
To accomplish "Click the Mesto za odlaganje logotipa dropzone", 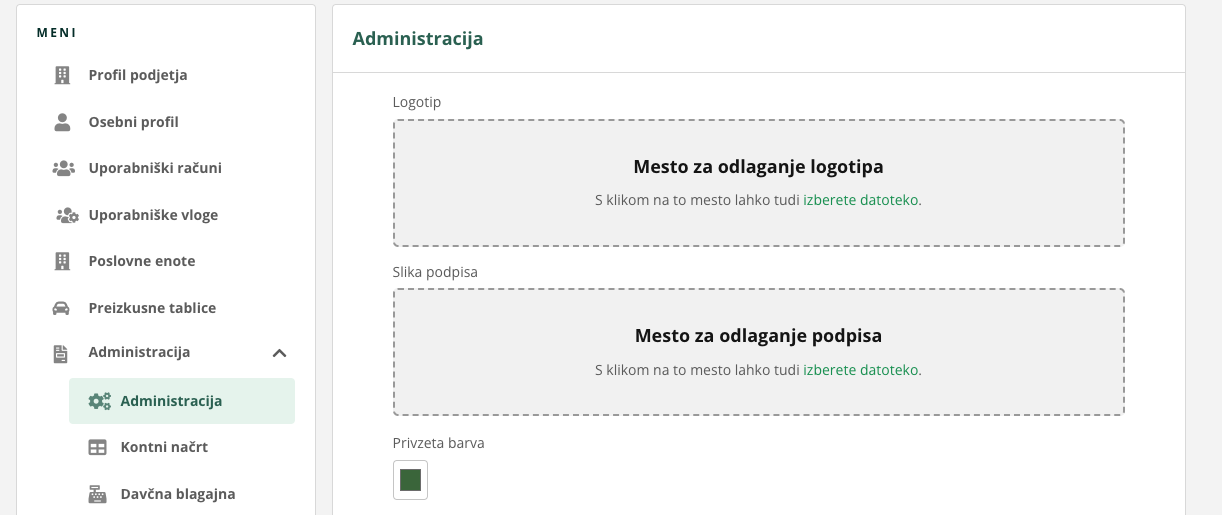I will click(x=759, y=183).
